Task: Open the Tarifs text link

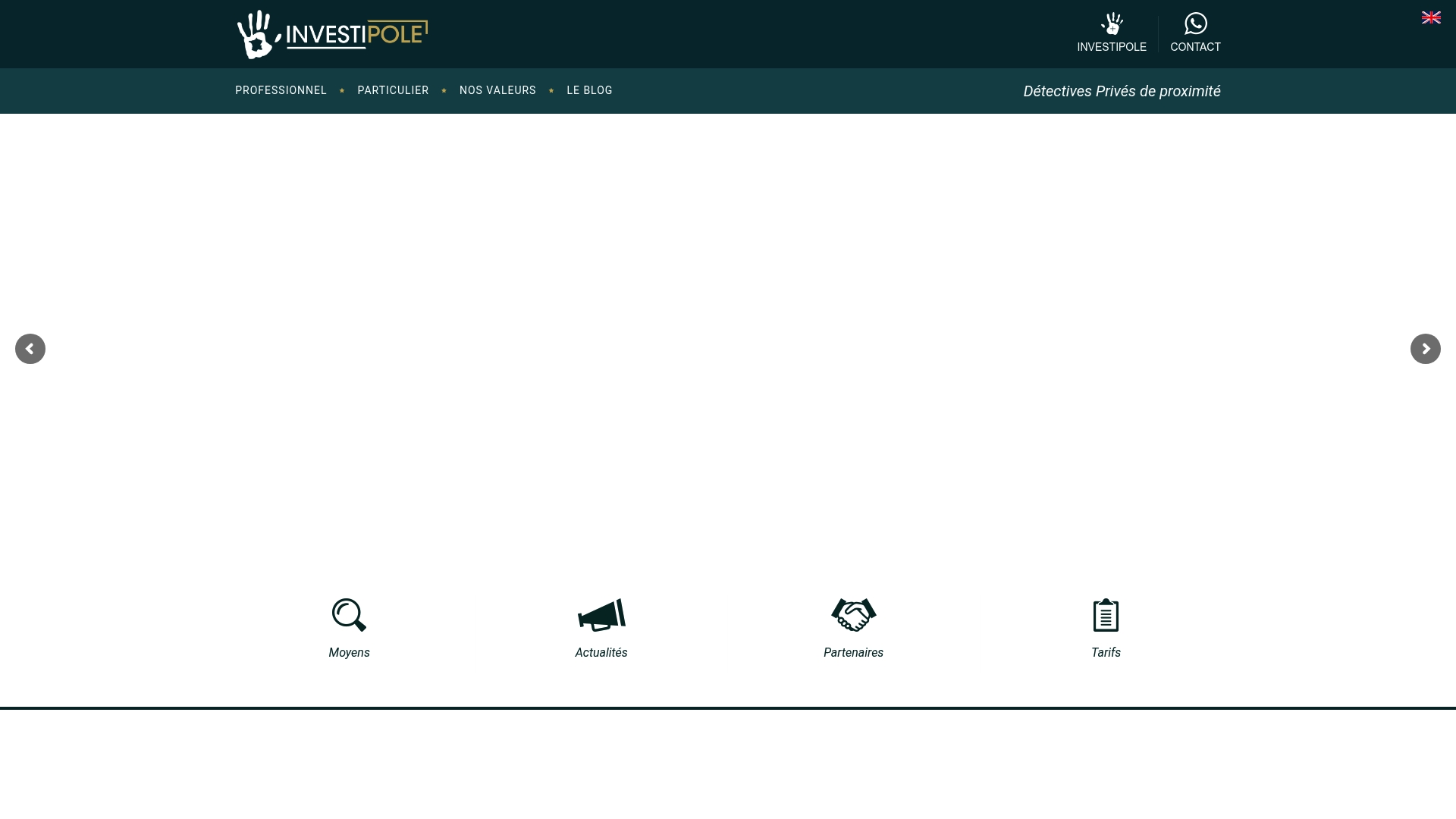Action: (1106, 653)
